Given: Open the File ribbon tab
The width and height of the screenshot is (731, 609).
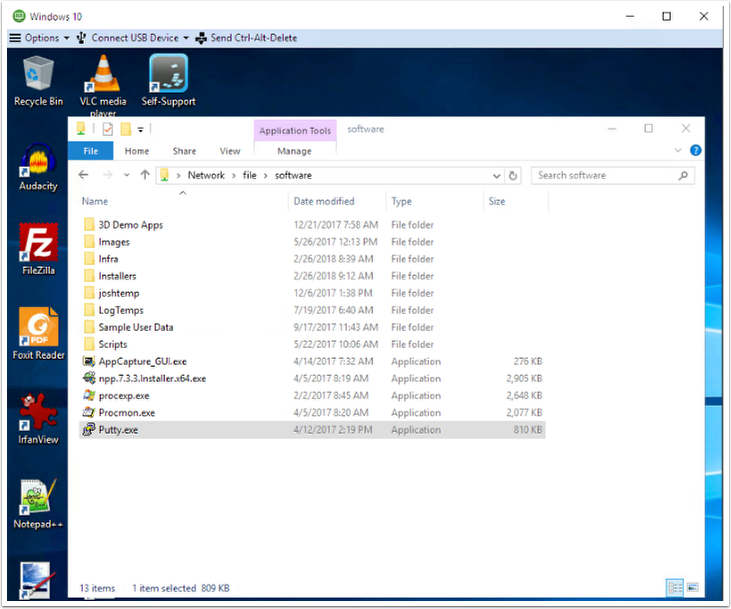Looking at the screenshot, I should (x=90, y=151).
